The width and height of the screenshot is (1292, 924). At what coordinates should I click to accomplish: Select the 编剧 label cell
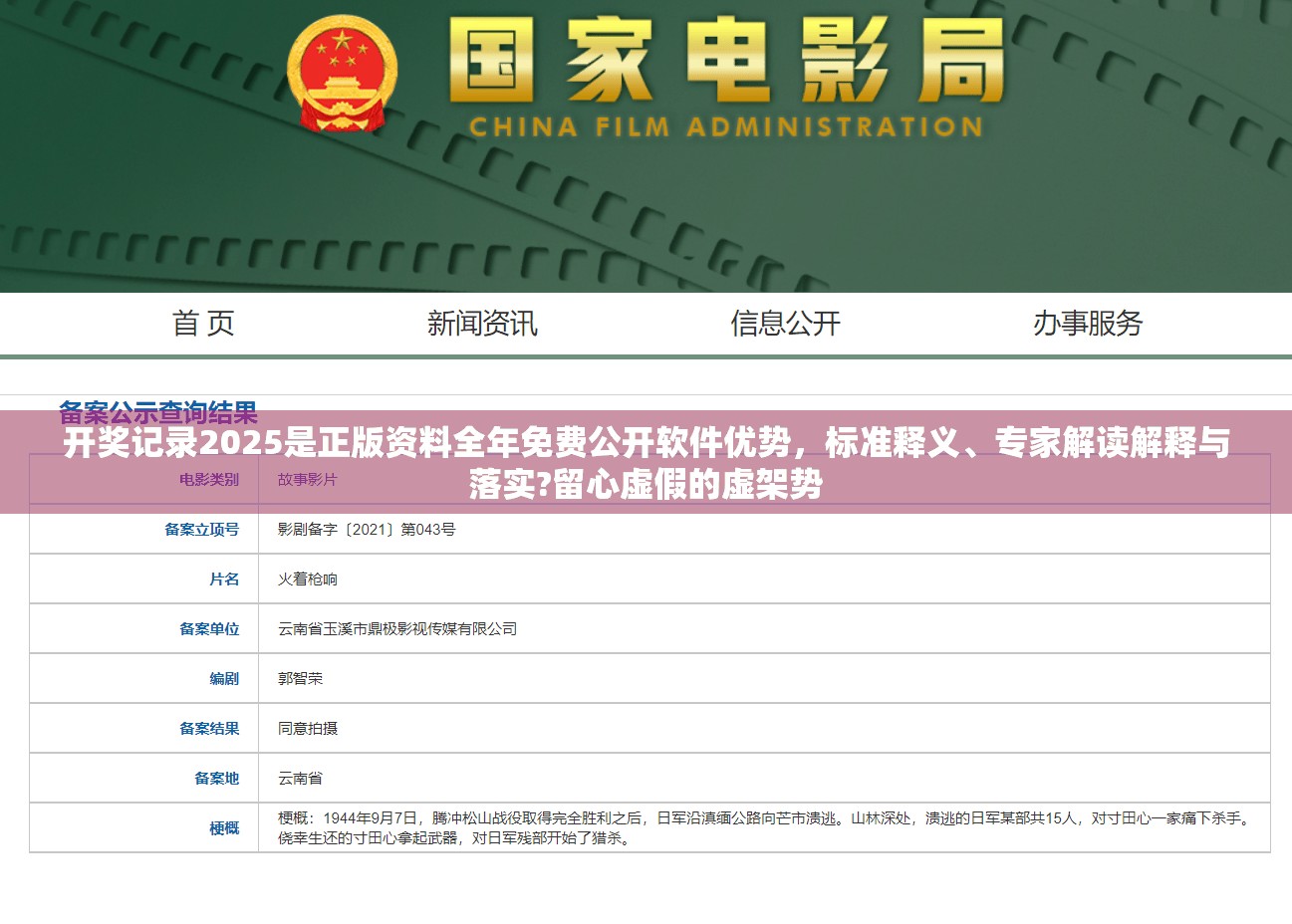click(x=144, y=678)
